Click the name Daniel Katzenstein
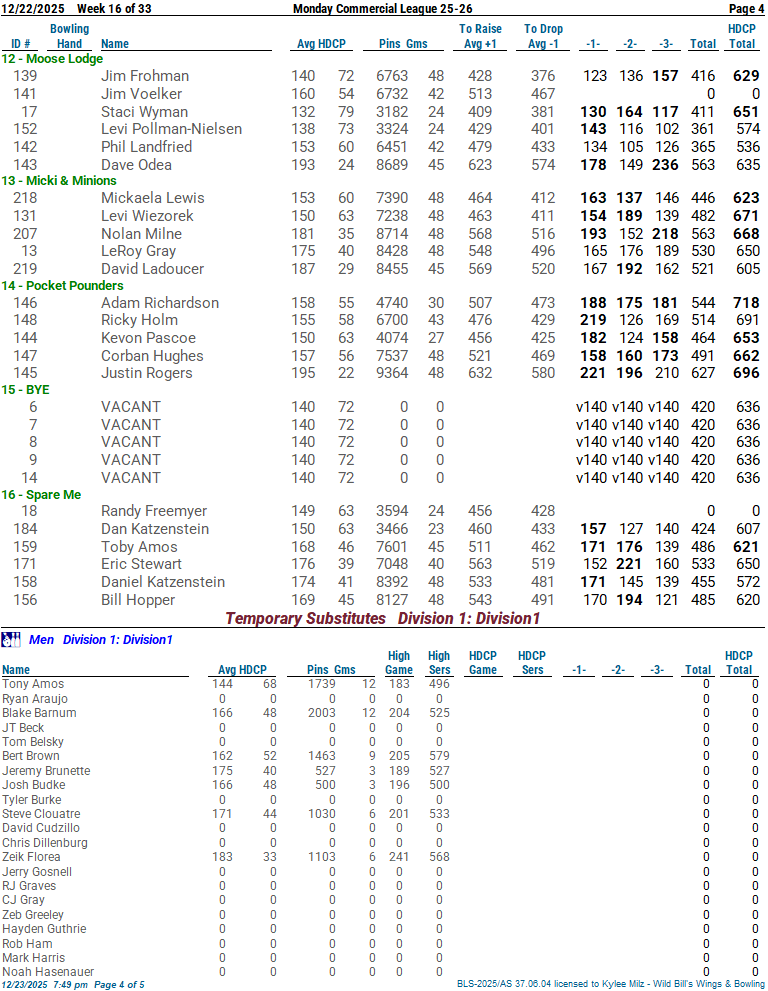 click(x=163, y=581)
